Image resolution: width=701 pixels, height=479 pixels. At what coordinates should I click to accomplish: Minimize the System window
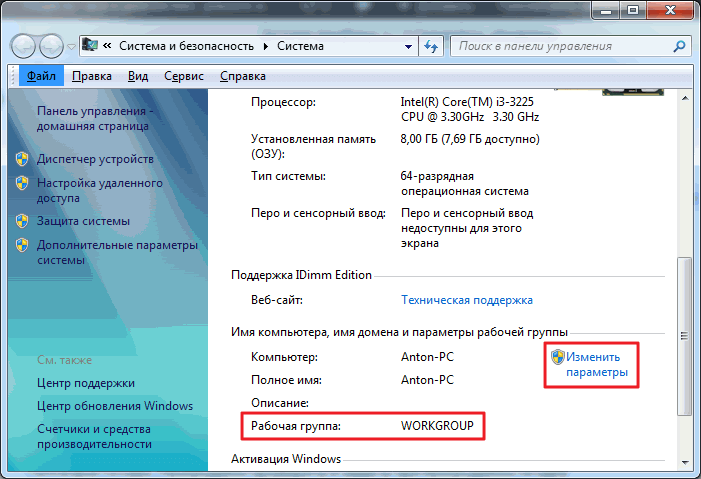(606, 10)
